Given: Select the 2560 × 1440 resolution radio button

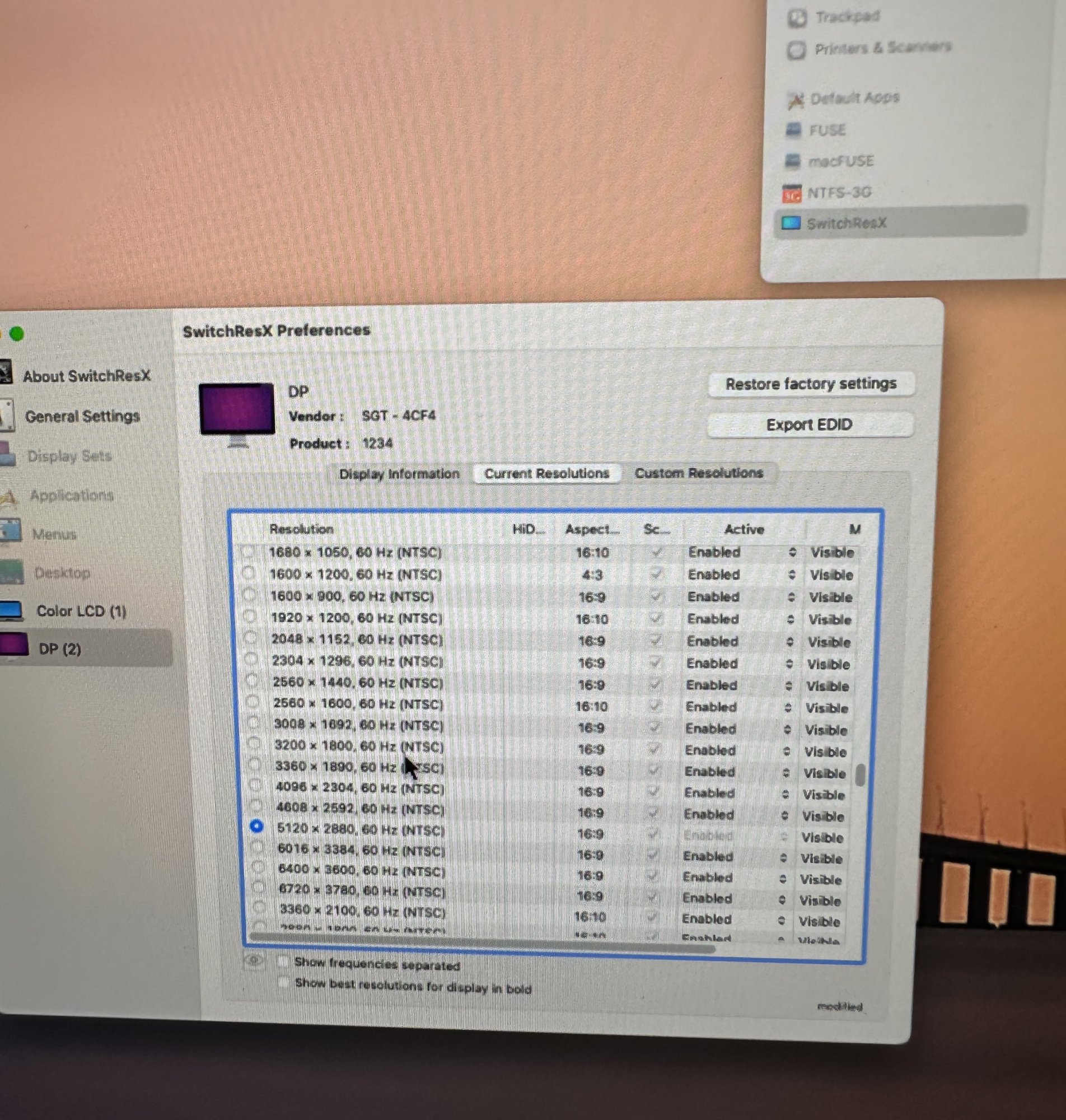Looking at the screenshot, I should click(252, 682).
